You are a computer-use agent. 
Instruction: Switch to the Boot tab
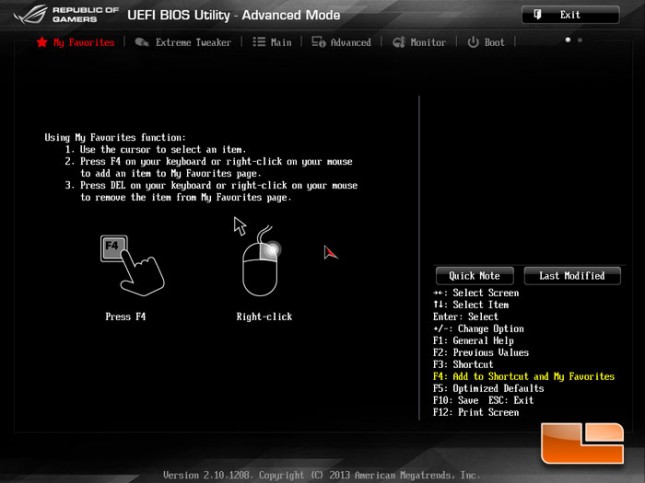point(486,42)
